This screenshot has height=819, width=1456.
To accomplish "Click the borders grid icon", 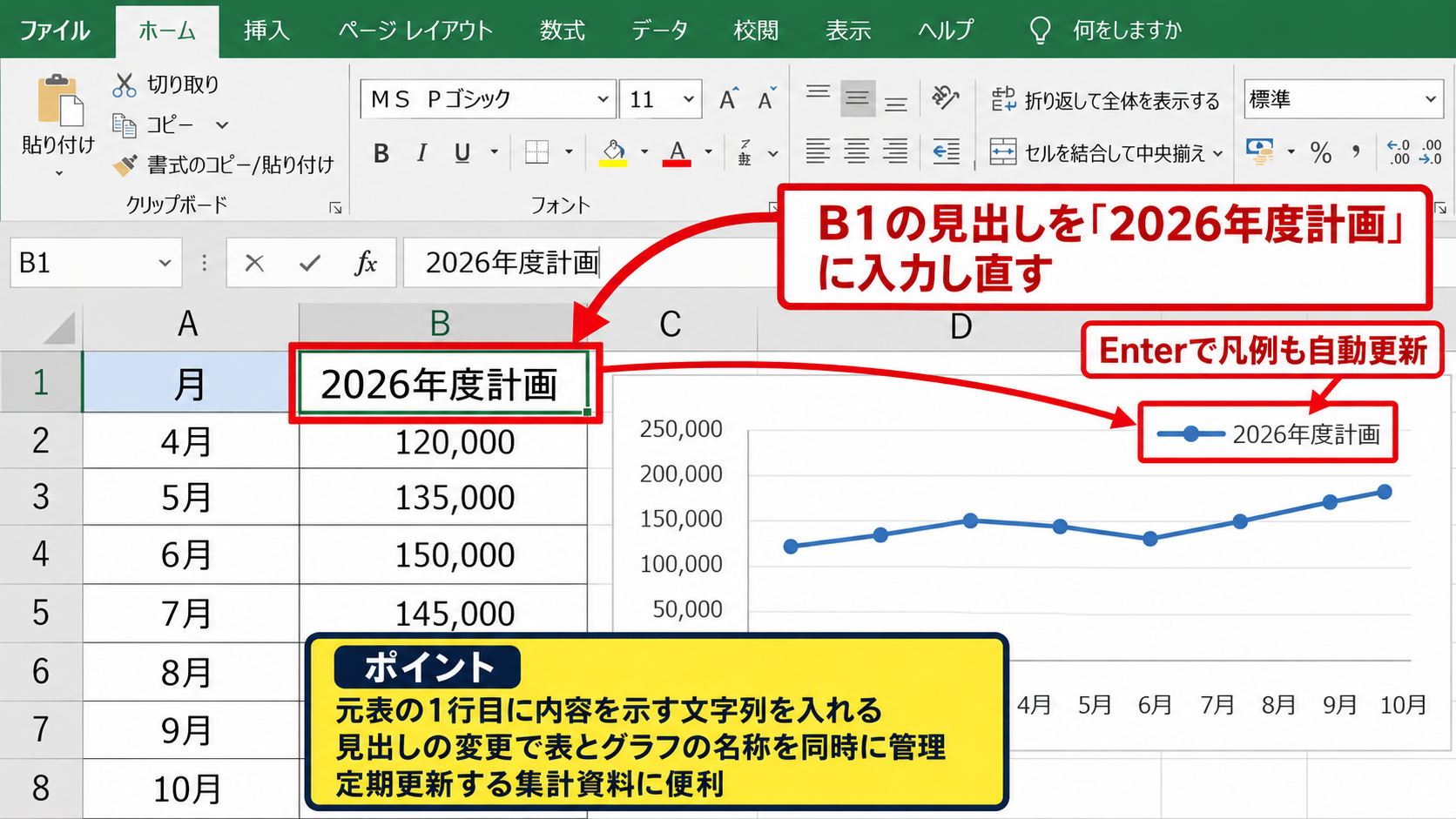I will point(537,152).
